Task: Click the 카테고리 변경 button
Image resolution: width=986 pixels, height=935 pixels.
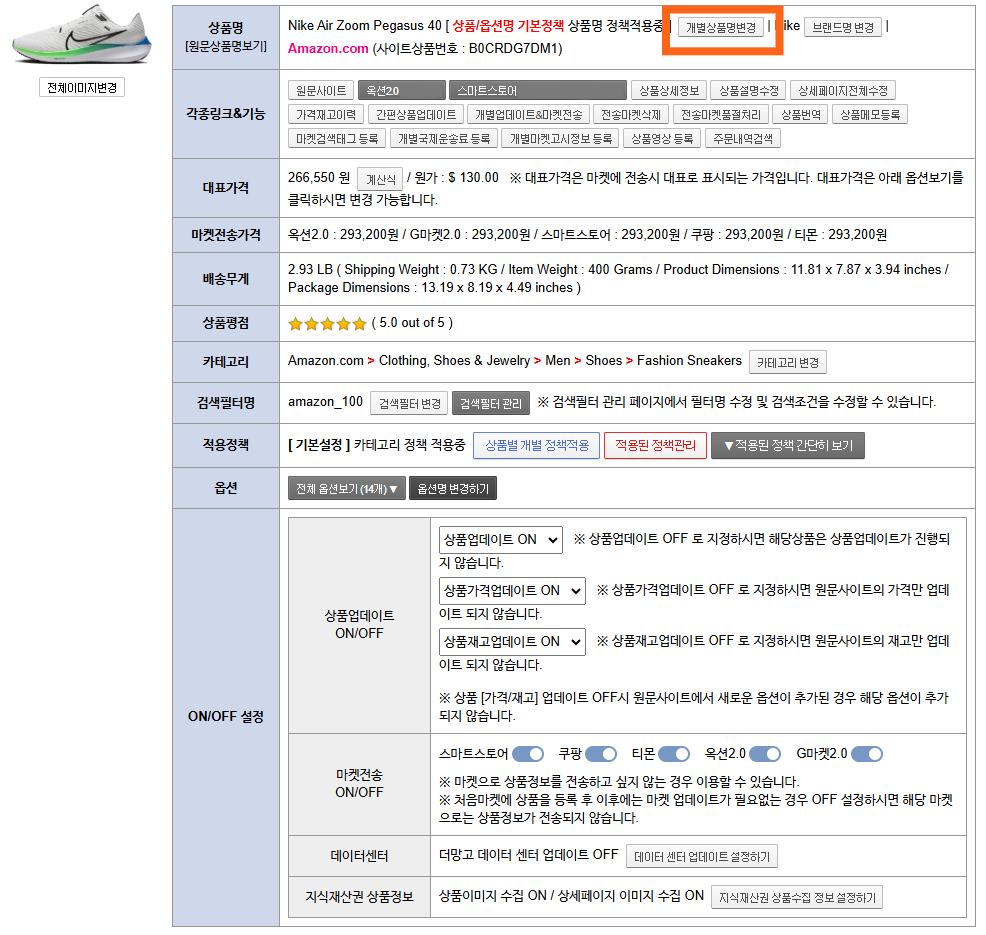Action: tap(788, 362)
